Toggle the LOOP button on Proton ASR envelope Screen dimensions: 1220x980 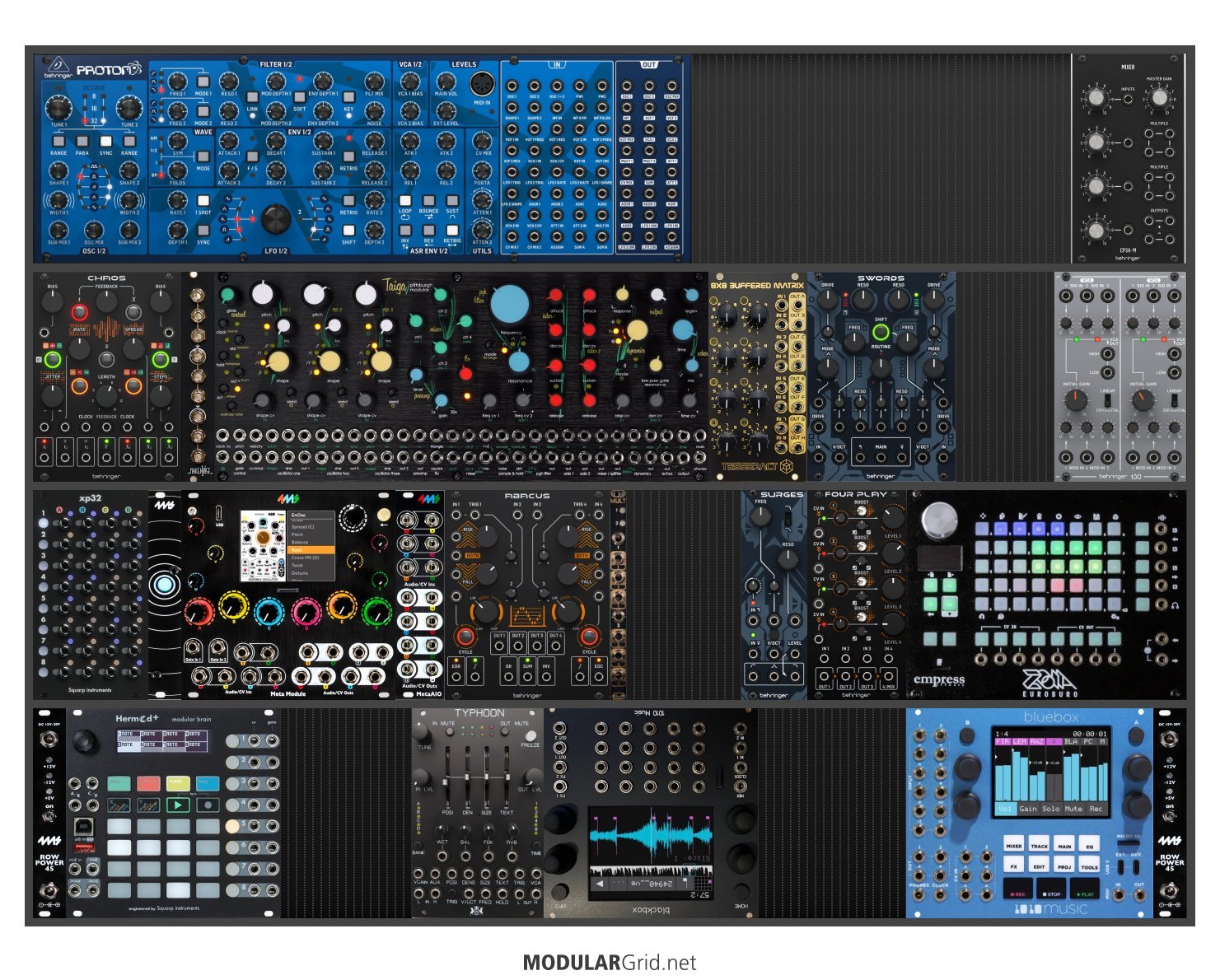pos(405,200)
